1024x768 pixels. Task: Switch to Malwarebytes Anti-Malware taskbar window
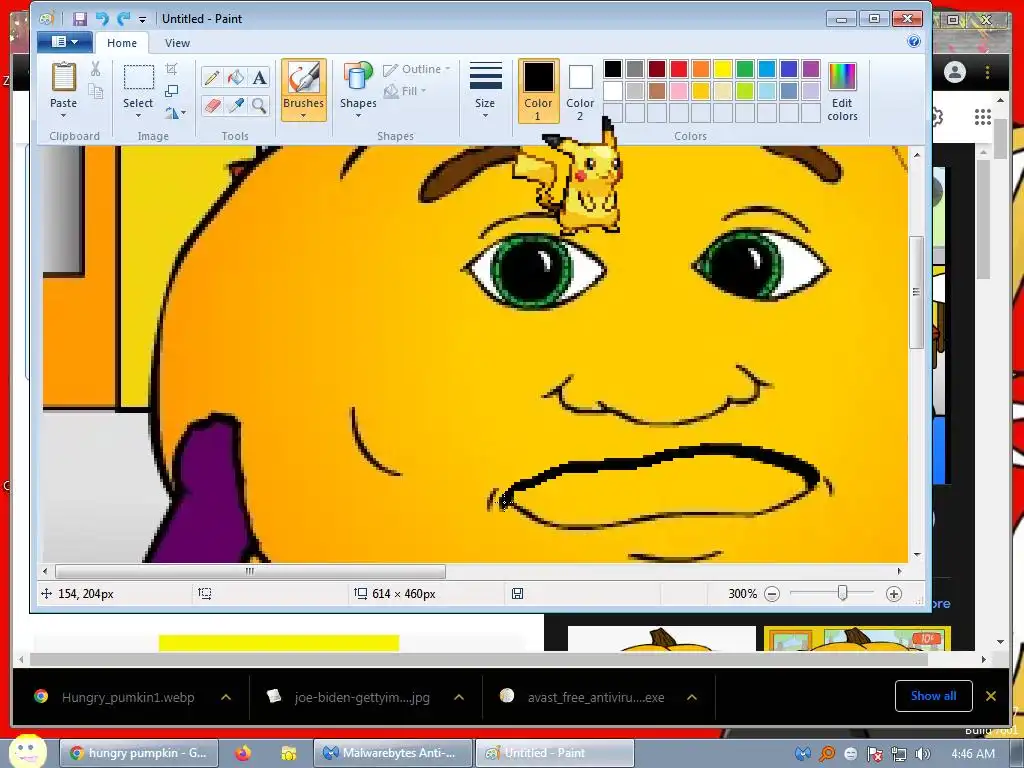tap(392, 753)
